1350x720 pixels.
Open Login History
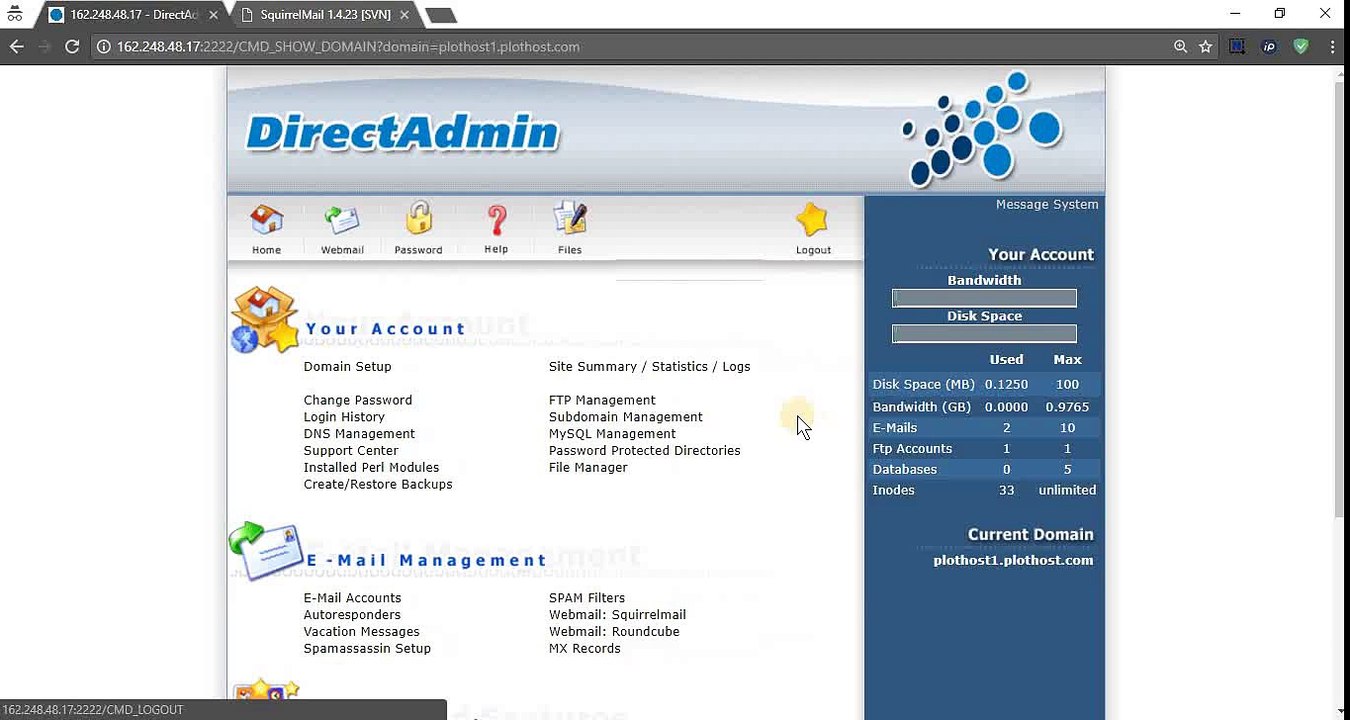[344, 417]
